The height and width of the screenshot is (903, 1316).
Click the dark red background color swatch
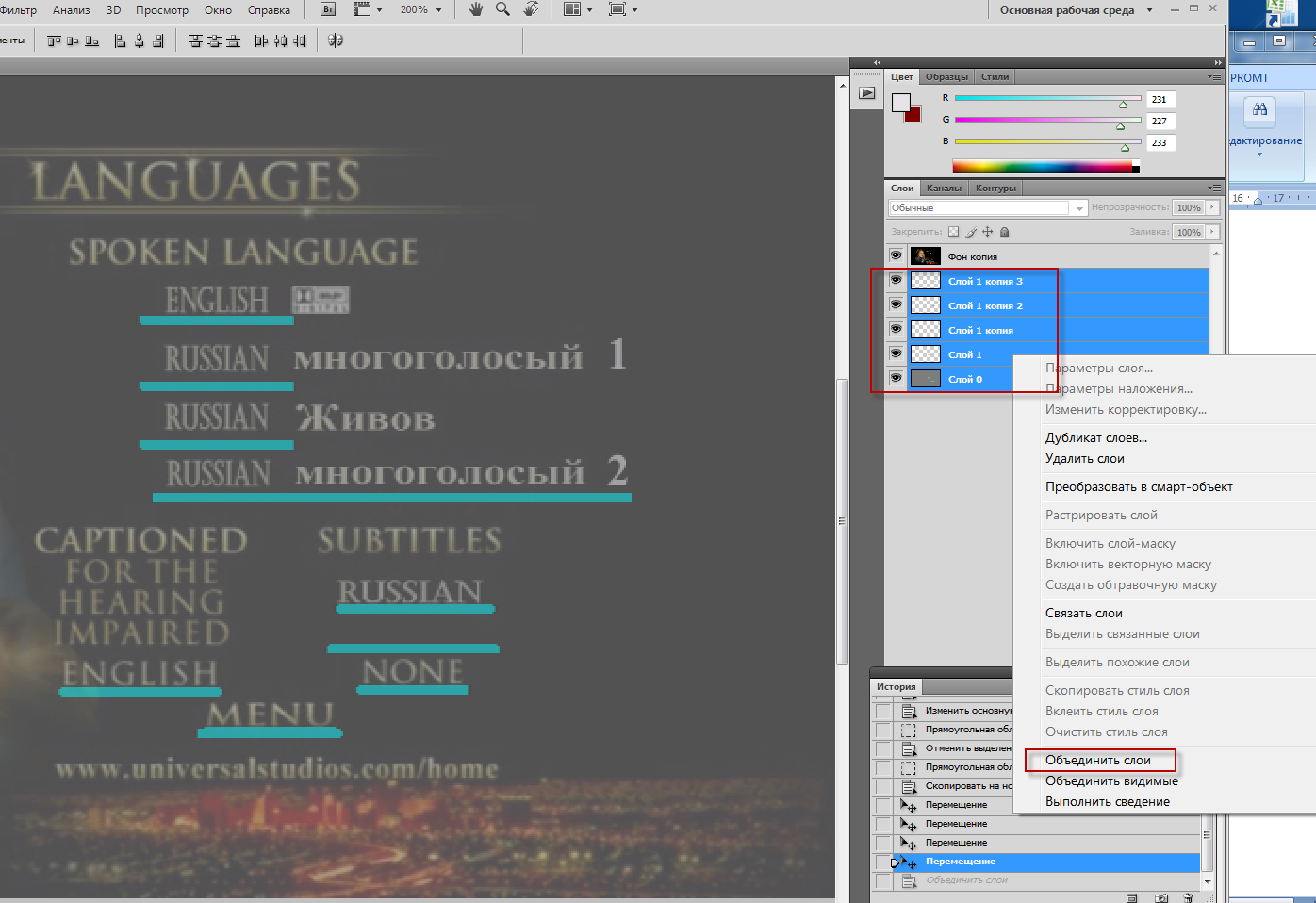[x=914, y=115]
